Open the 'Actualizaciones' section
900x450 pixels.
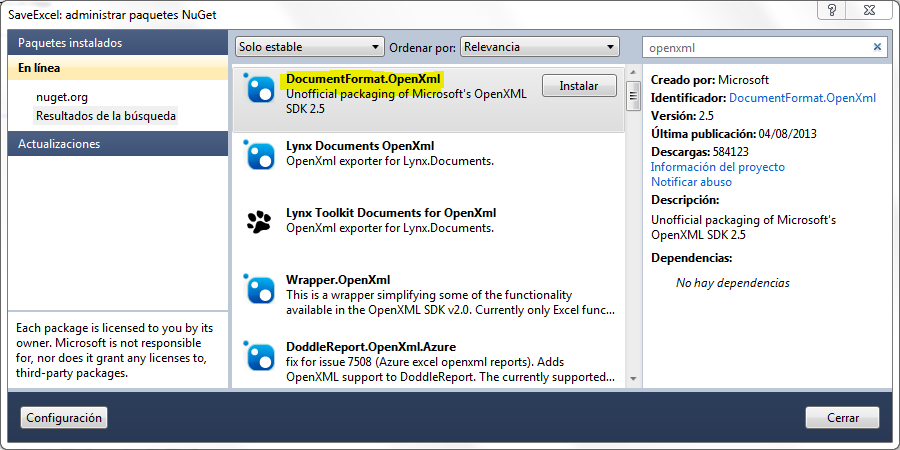118,143
